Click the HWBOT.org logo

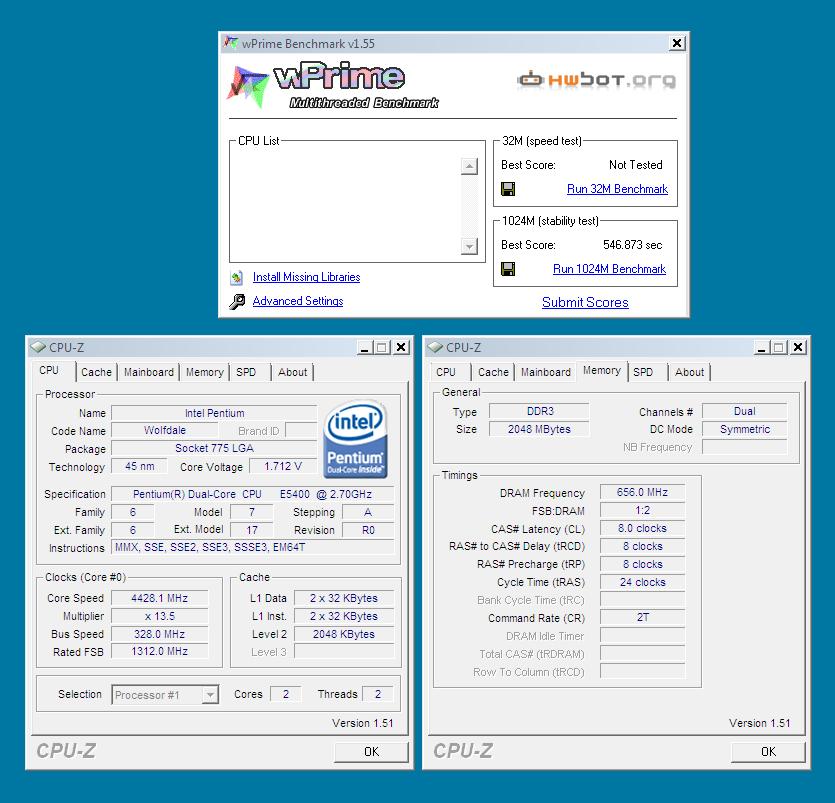(x=596, y=80)
